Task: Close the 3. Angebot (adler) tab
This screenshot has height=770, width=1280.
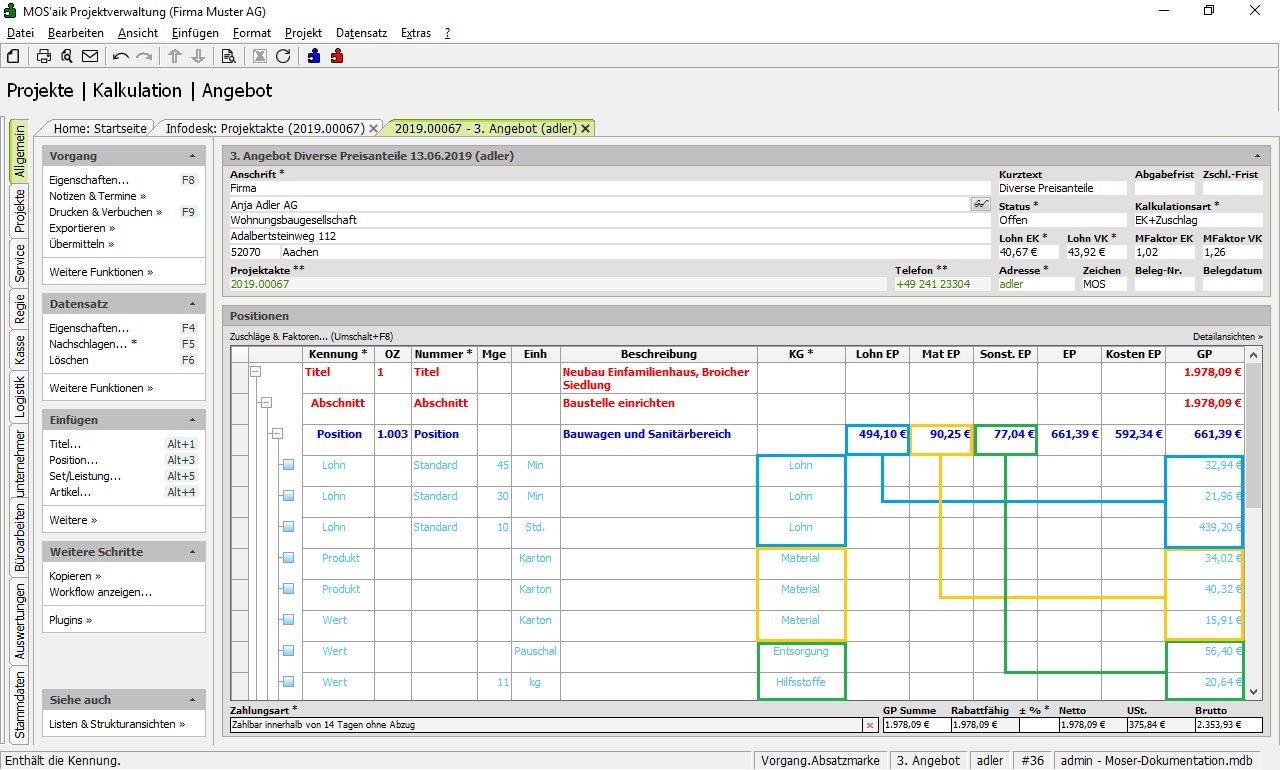Action: (x=586, y=128)
